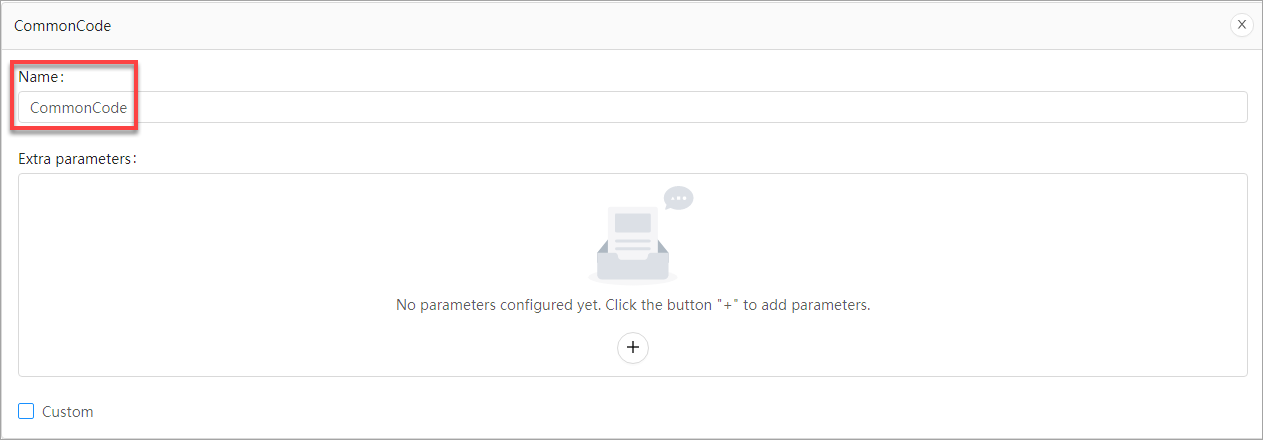Screen dimensions: 1263x440
Task: Click the CommonCode text inside Name field
Action: pos(78,108)
